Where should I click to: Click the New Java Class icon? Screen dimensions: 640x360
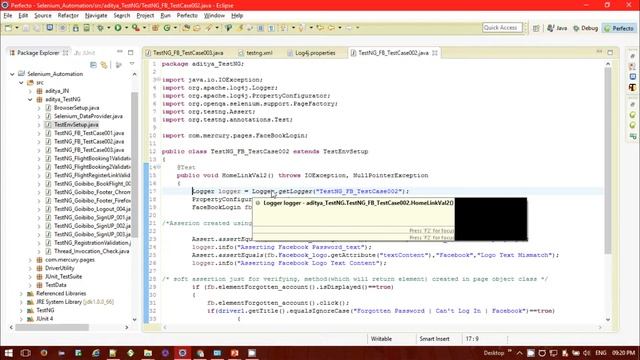(x=167, y=28)
